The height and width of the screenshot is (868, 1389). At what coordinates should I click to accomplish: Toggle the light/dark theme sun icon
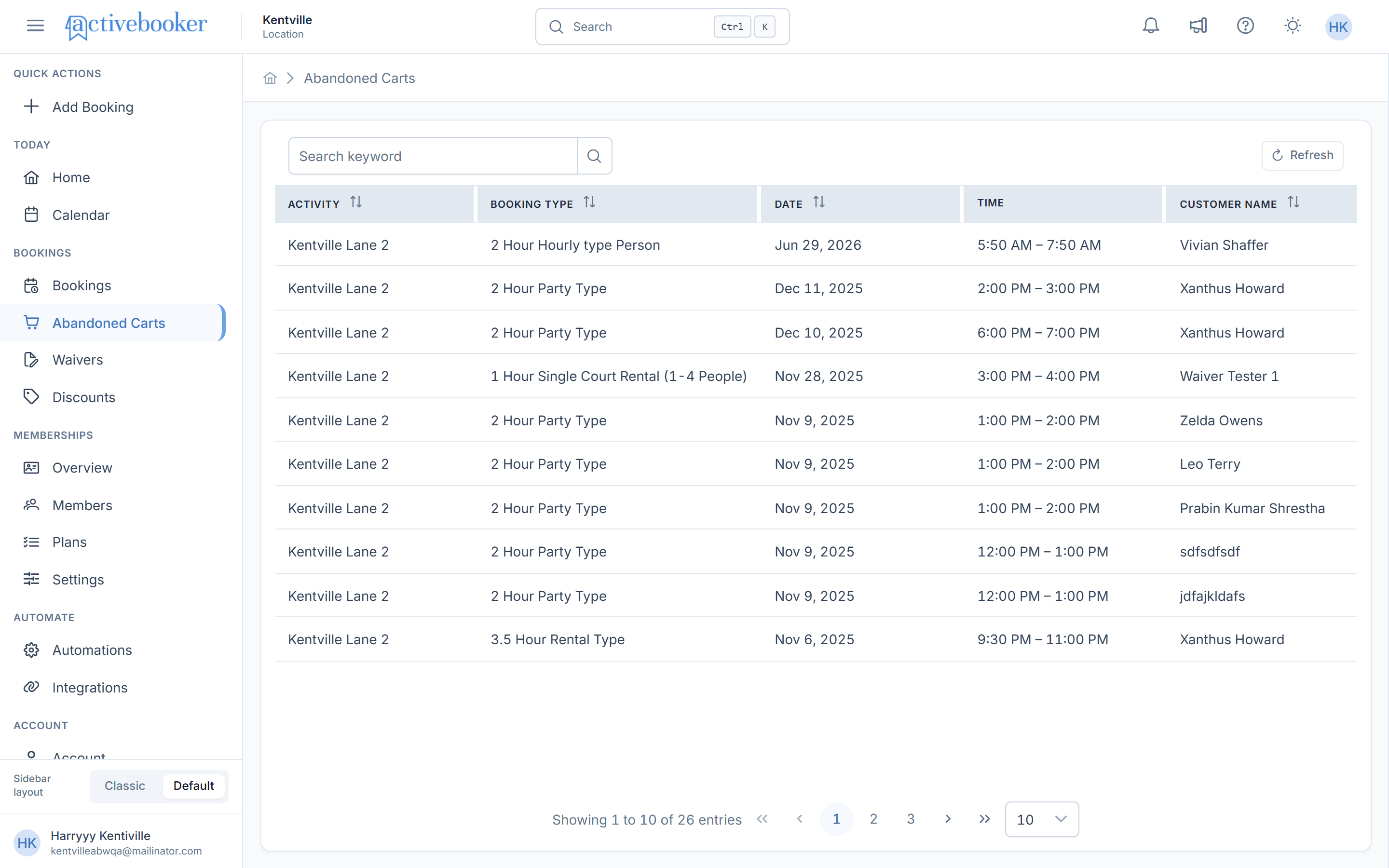coord(1292,26)
